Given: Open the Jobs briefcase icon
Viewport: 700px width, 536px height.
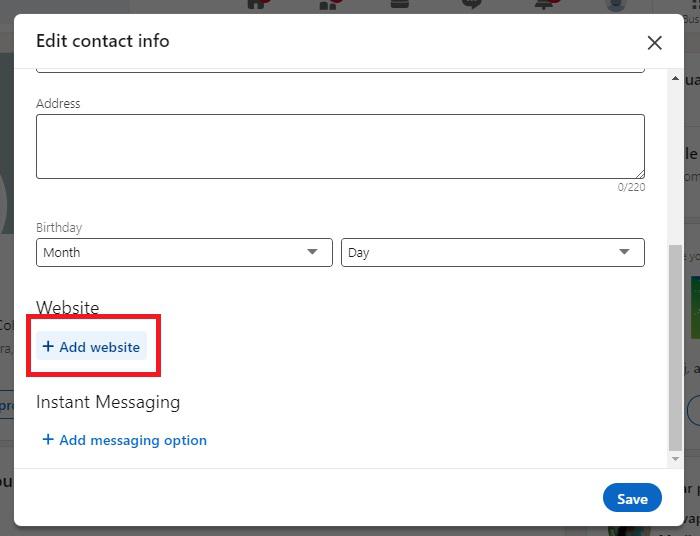Looking at the screenshot, I should [x=400, y=4].
